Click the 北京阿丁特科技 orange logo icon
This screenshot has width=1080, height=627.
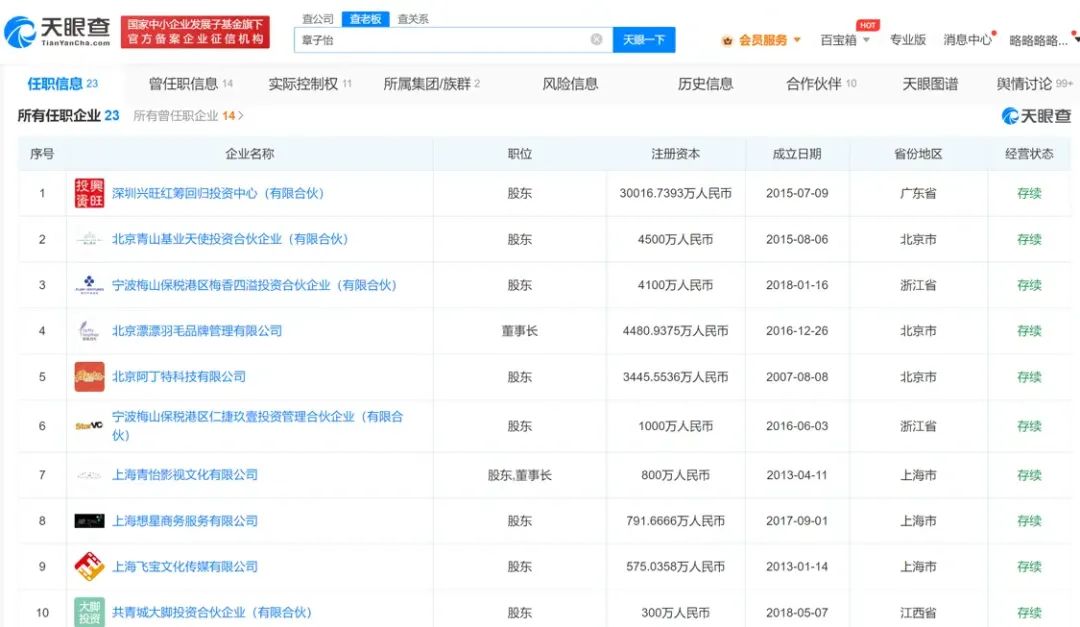[x=89, y=377]
